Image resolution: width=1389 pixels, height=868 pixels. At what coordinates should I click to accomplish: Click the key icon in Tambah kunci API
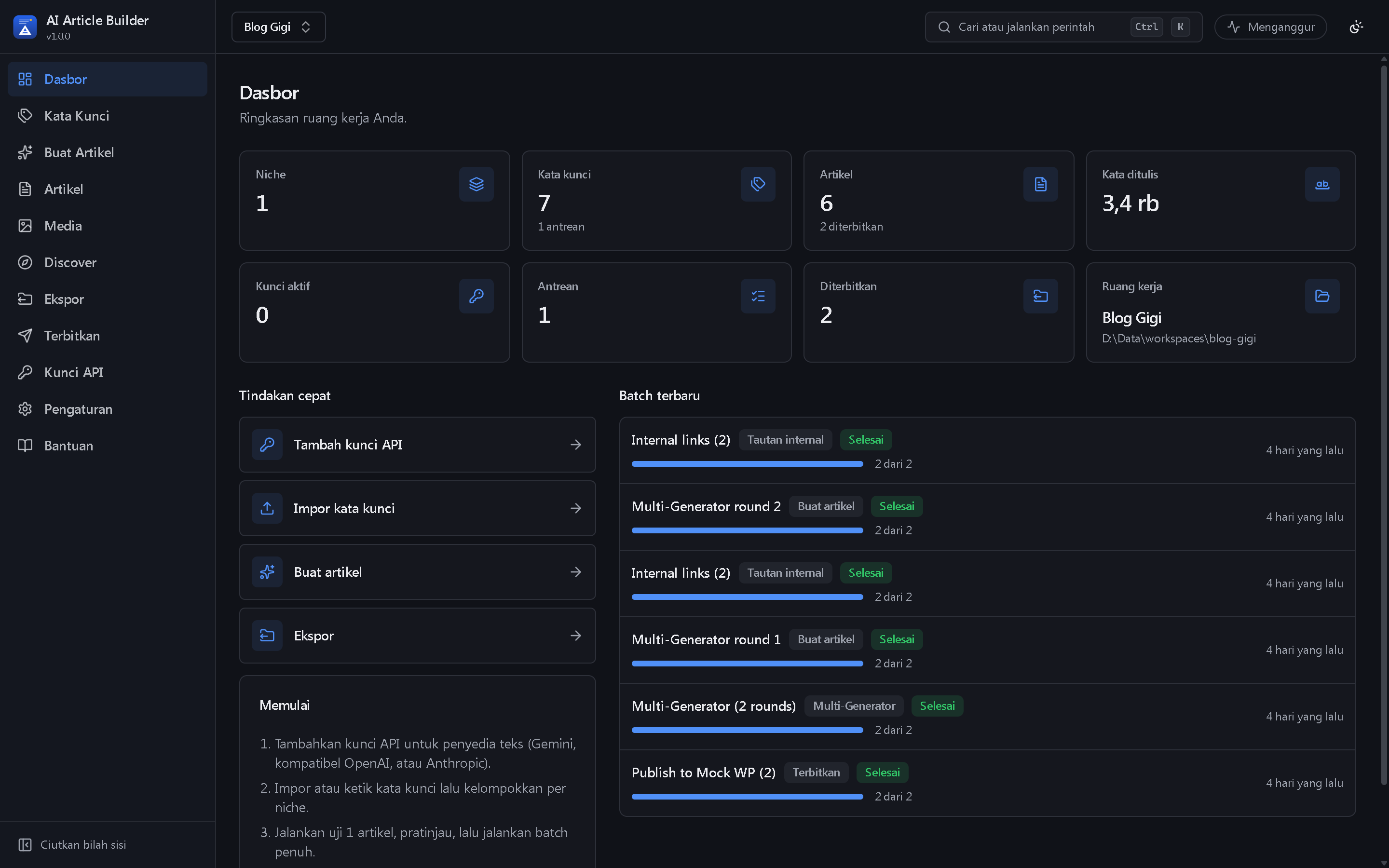click(267, 445)
